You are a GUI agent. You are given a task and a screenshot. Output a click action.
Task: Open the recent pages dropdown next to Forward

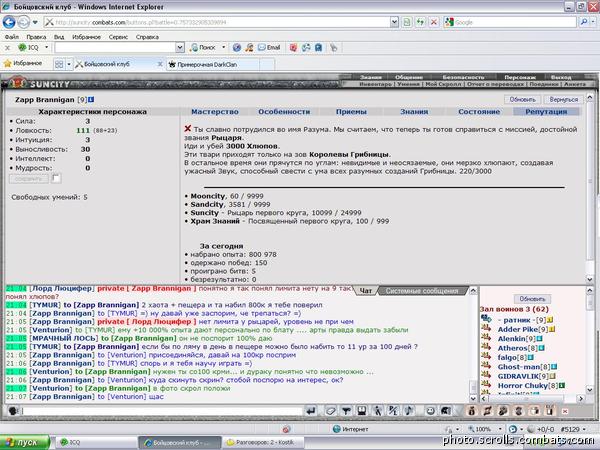click(x=35, y=22)
